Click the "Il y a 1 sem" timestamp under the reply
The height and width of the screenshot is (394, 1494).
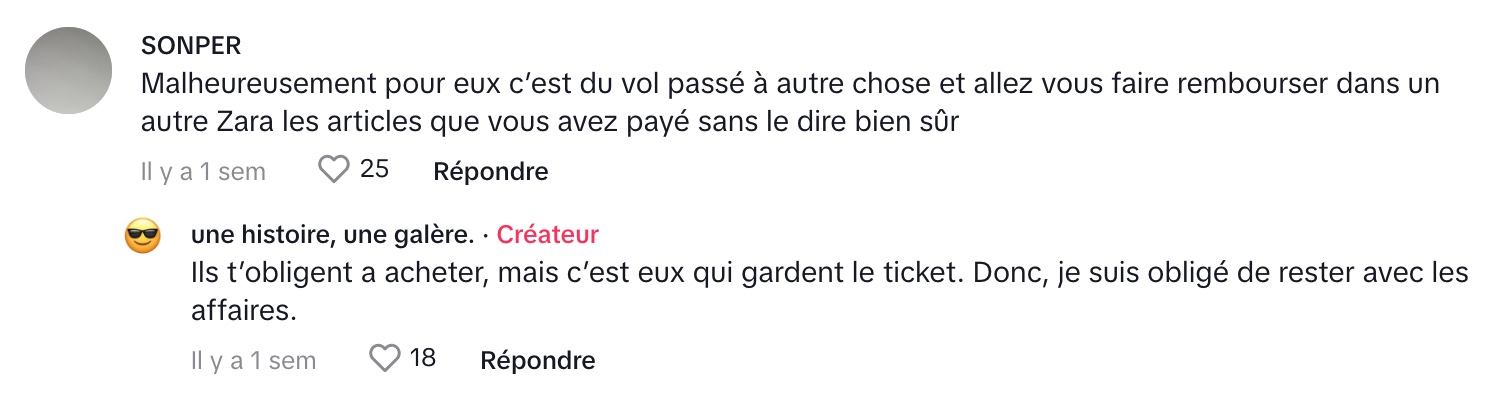pos(253,360)
